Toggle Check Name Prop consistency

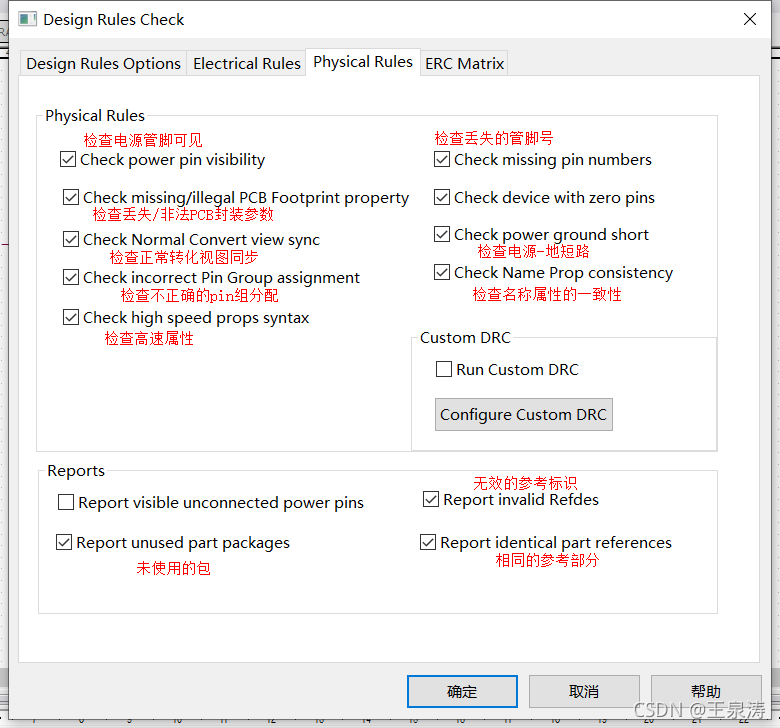442,272
